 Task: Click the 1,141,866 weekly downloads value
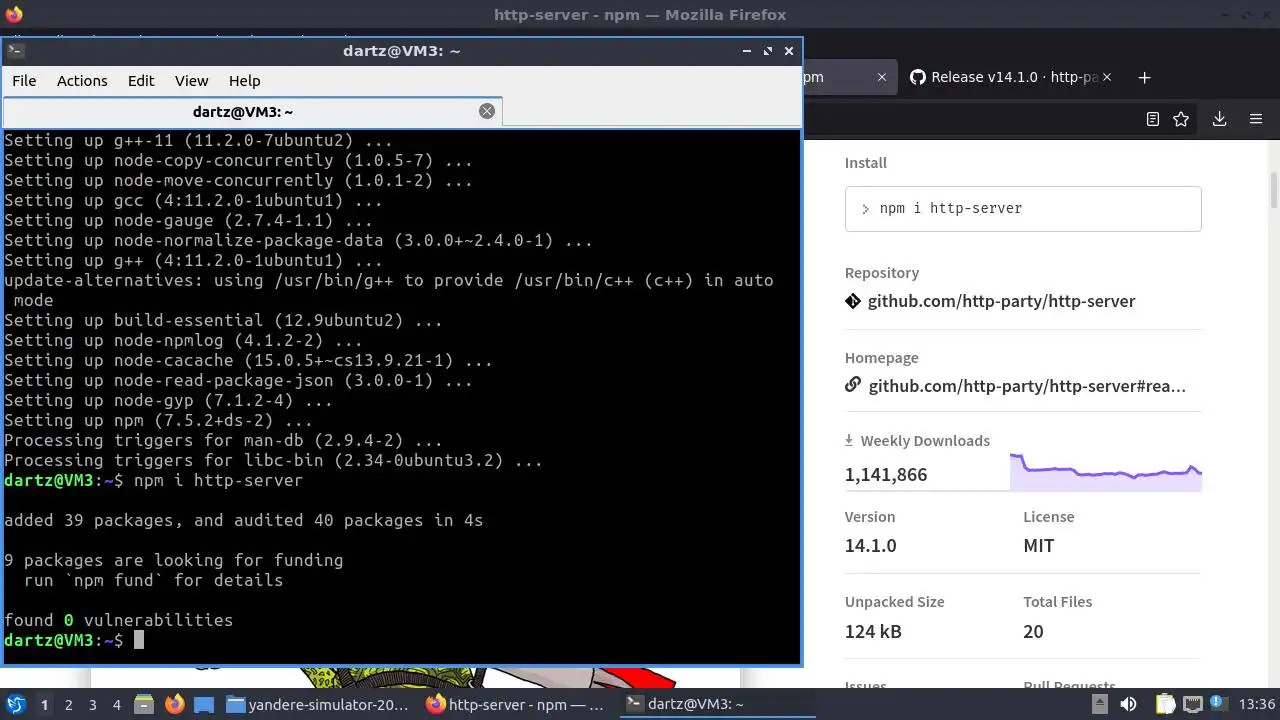(886, 475)
